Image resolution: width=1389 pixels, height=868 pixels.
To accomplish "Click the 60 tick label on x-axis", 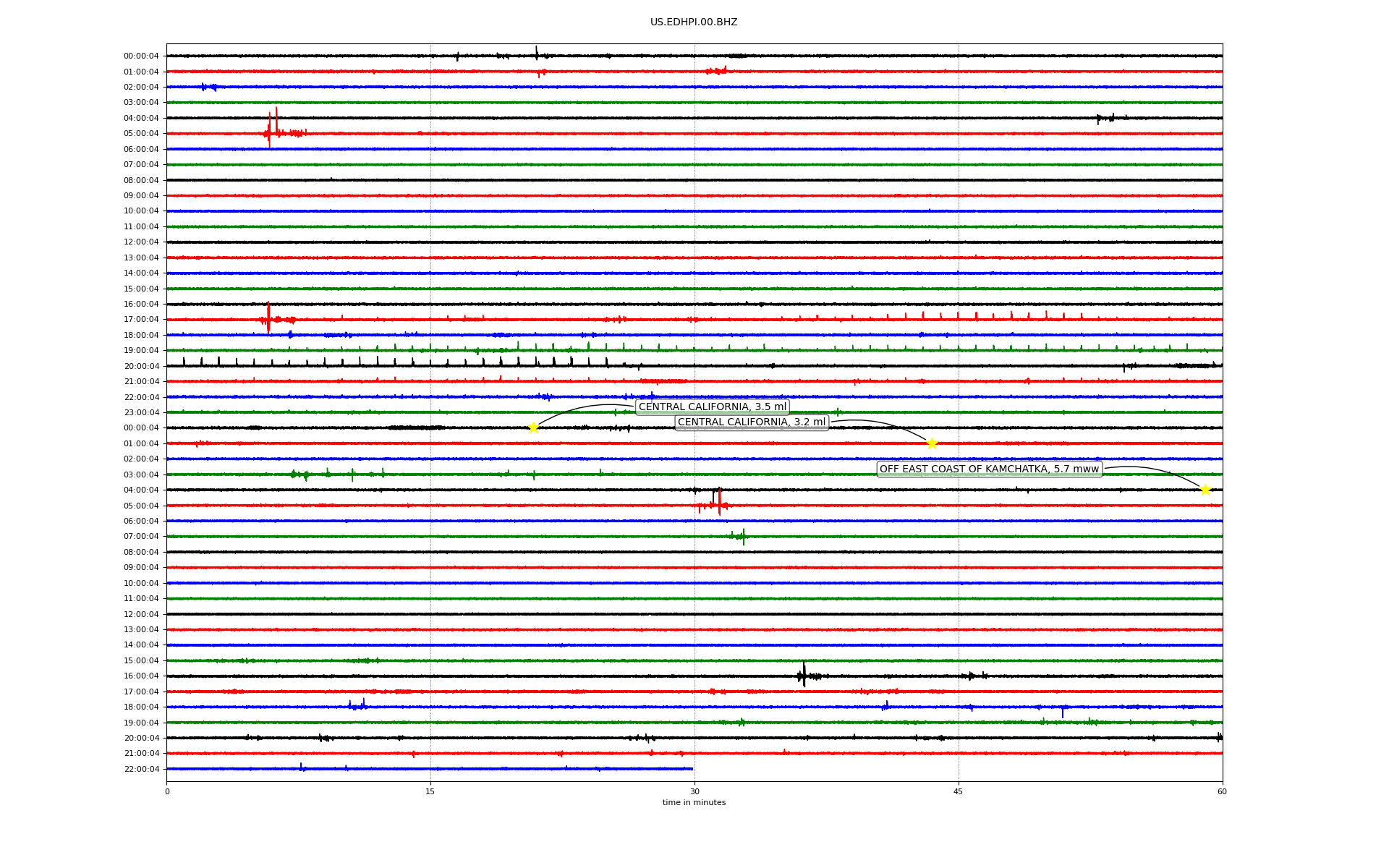I will click(1222, 791).
